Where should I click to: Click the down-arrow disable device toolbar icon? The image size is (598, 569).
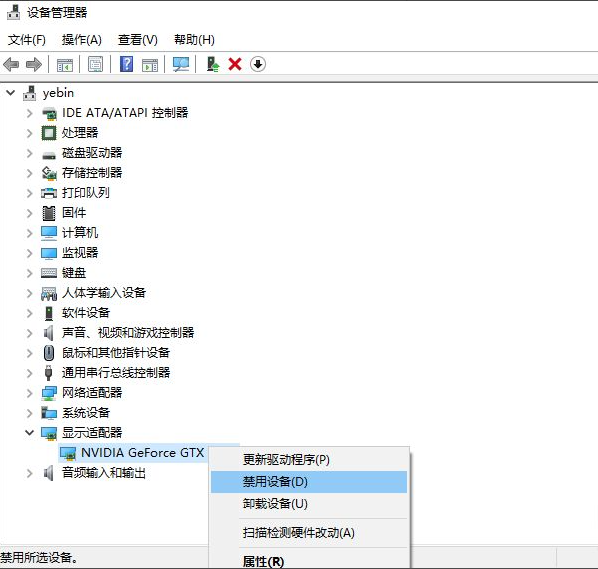tap(258, 64)
